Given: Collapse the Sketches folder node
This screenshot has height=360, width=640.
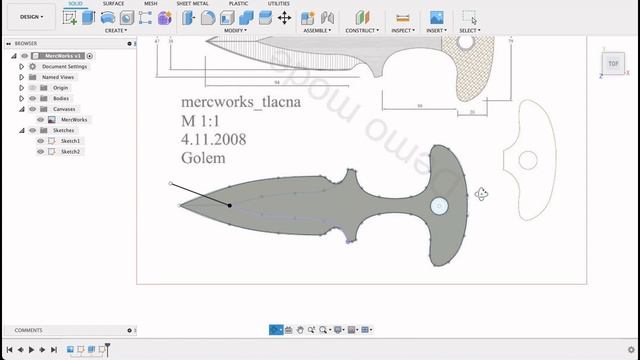Looking at the screenshot, I should [x=22, y=130].
